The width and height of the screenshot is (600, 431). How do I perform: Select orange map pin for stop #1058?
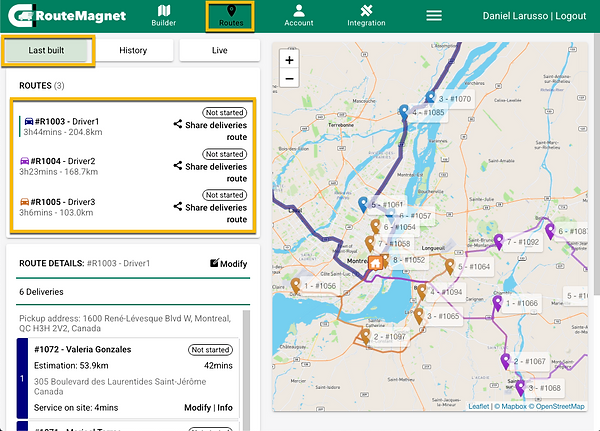(370, 243)
